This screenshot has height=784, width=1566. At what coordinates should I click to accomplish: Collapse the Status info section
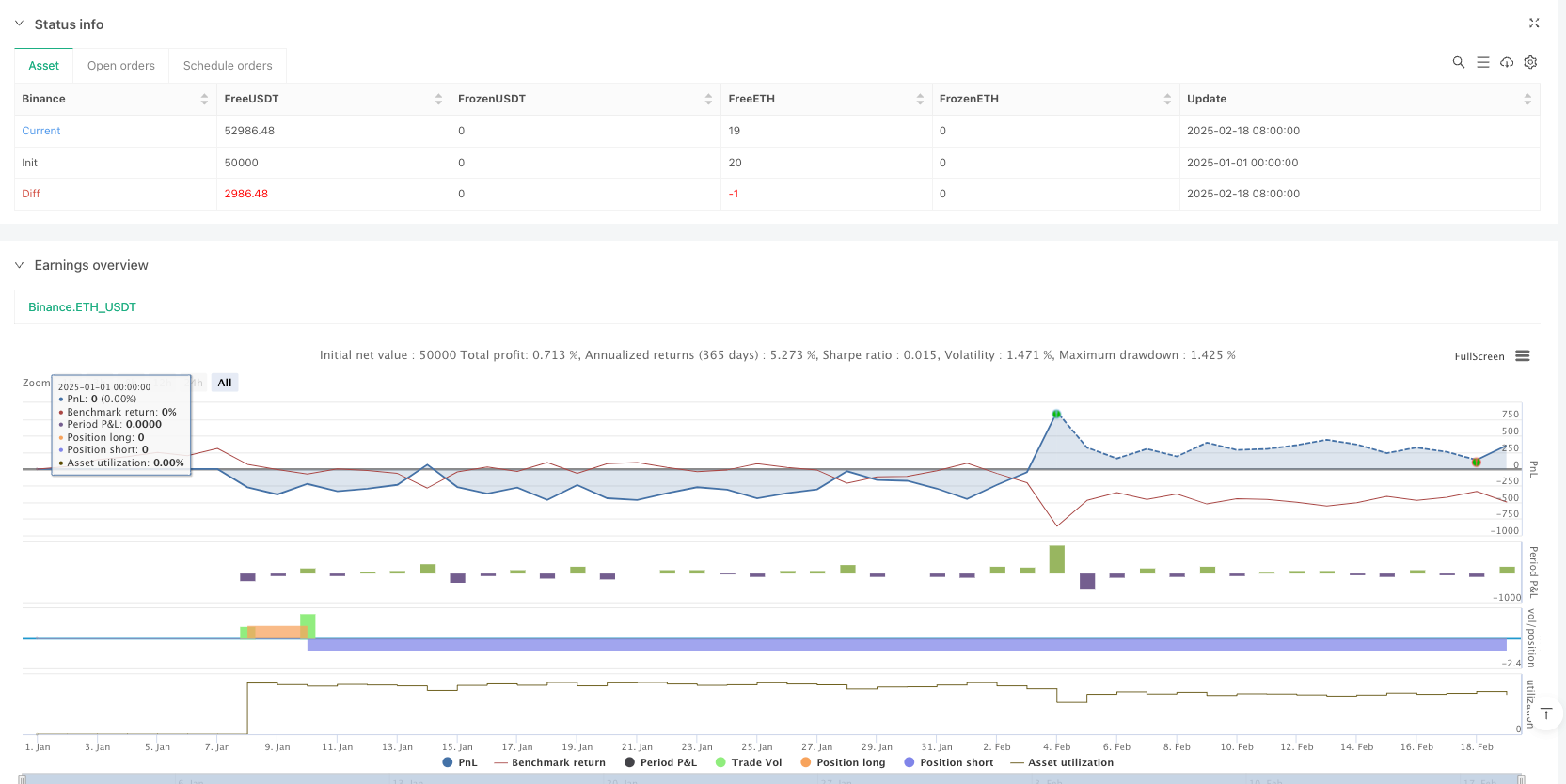point(19,24)
